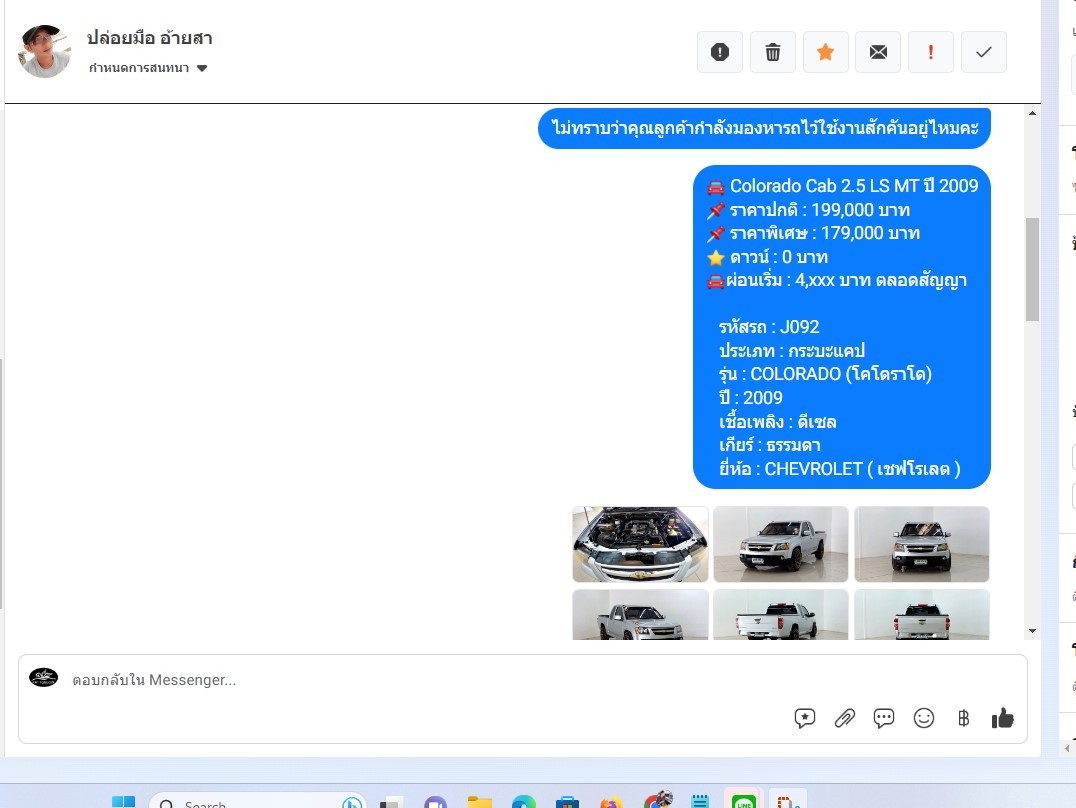Click text ราคาพิเศษ : 179,000 บาท
The width and height of the screenshot is (1076, 808).
[x=824, y=233]
